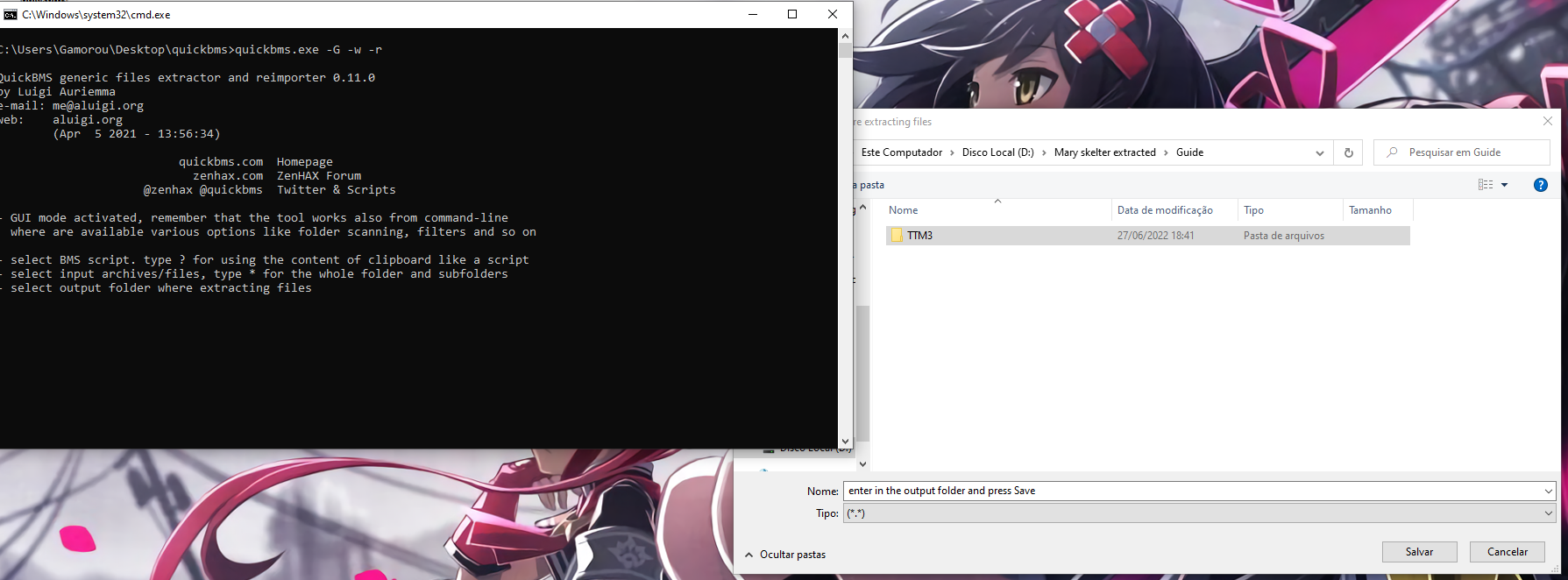1568x580 pixels.
Task: Open the view options dropdown arrow
Action: pos(1504,185)
